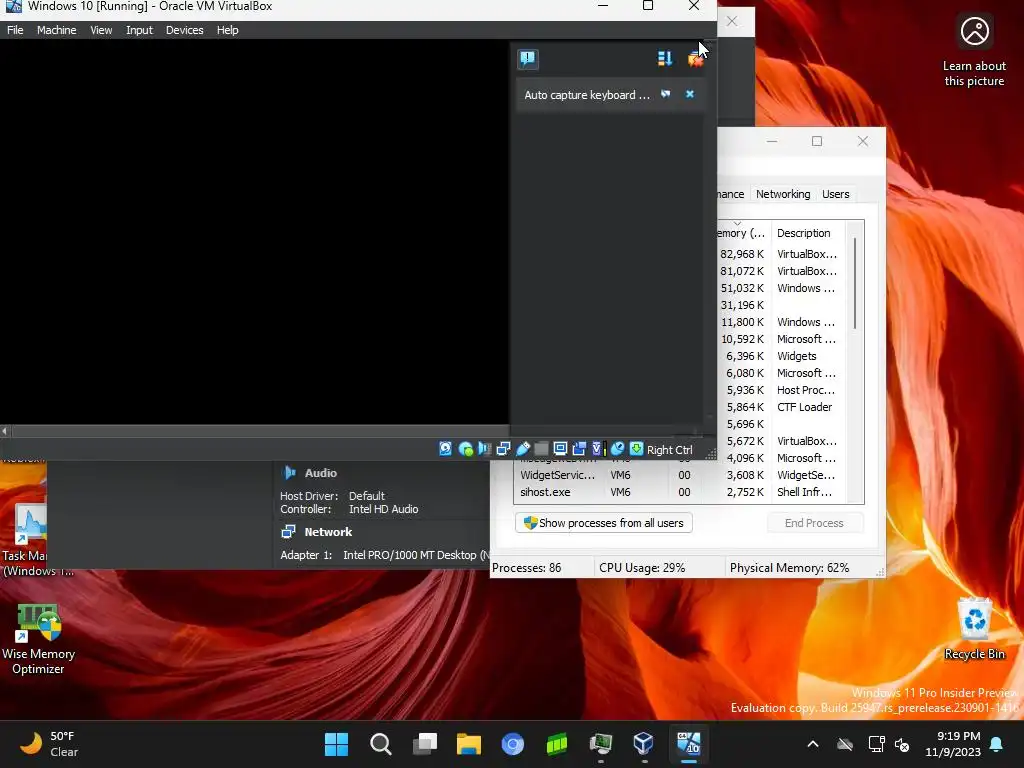Click the mouse integration status icon

617,449
